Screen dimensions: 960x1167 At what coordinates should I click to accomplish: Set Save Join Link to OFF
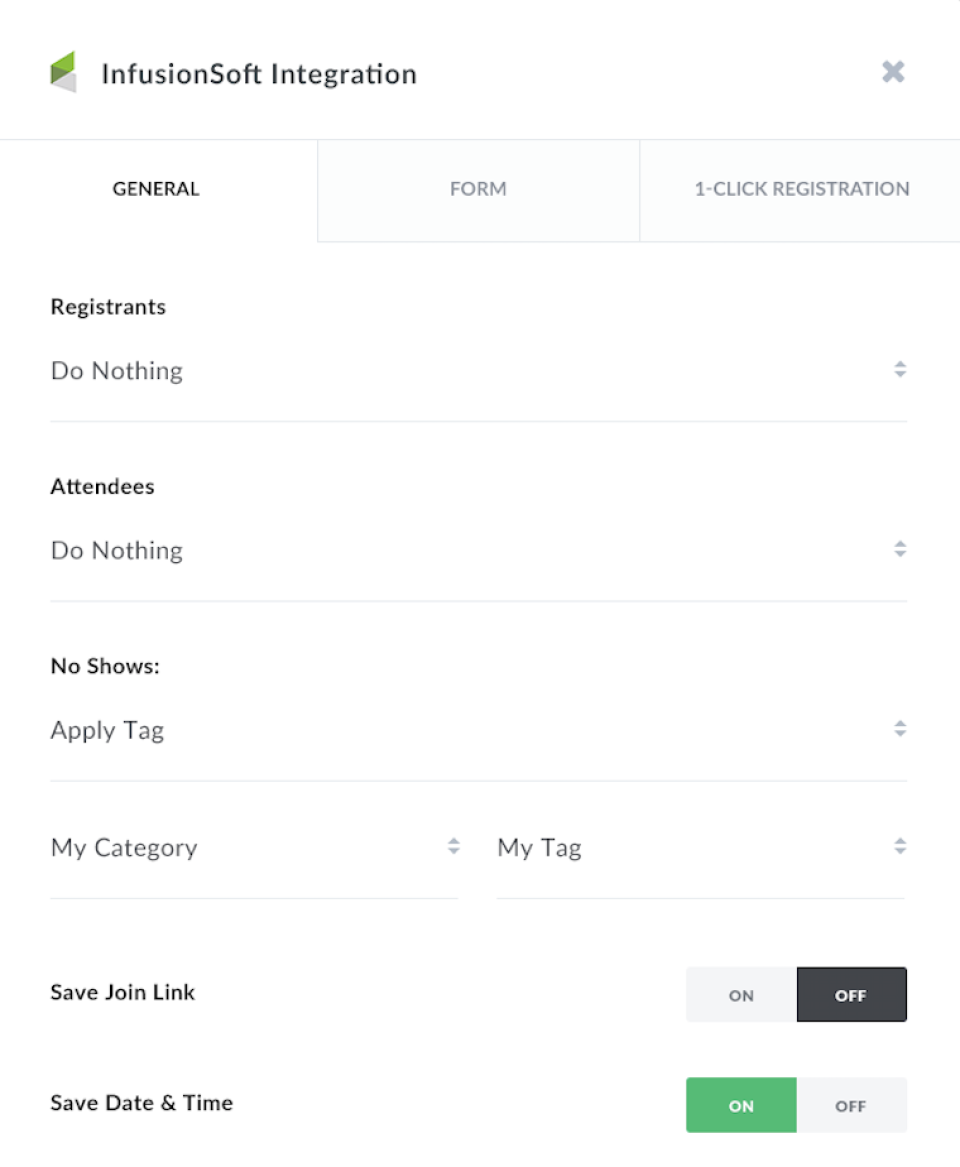tap(851, 995)
